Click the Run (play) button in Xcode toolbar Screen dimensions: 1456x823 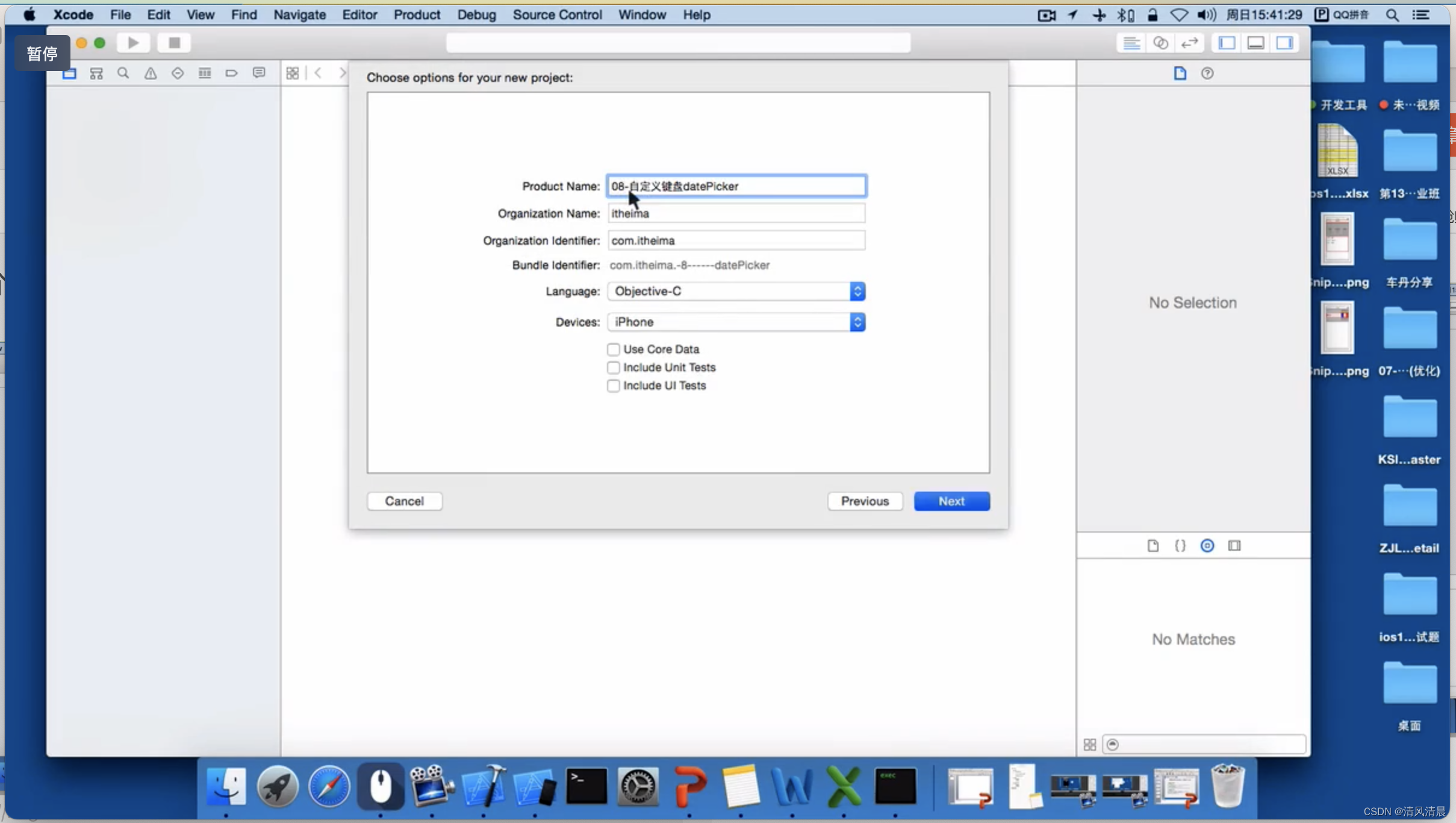pos(134,43)
